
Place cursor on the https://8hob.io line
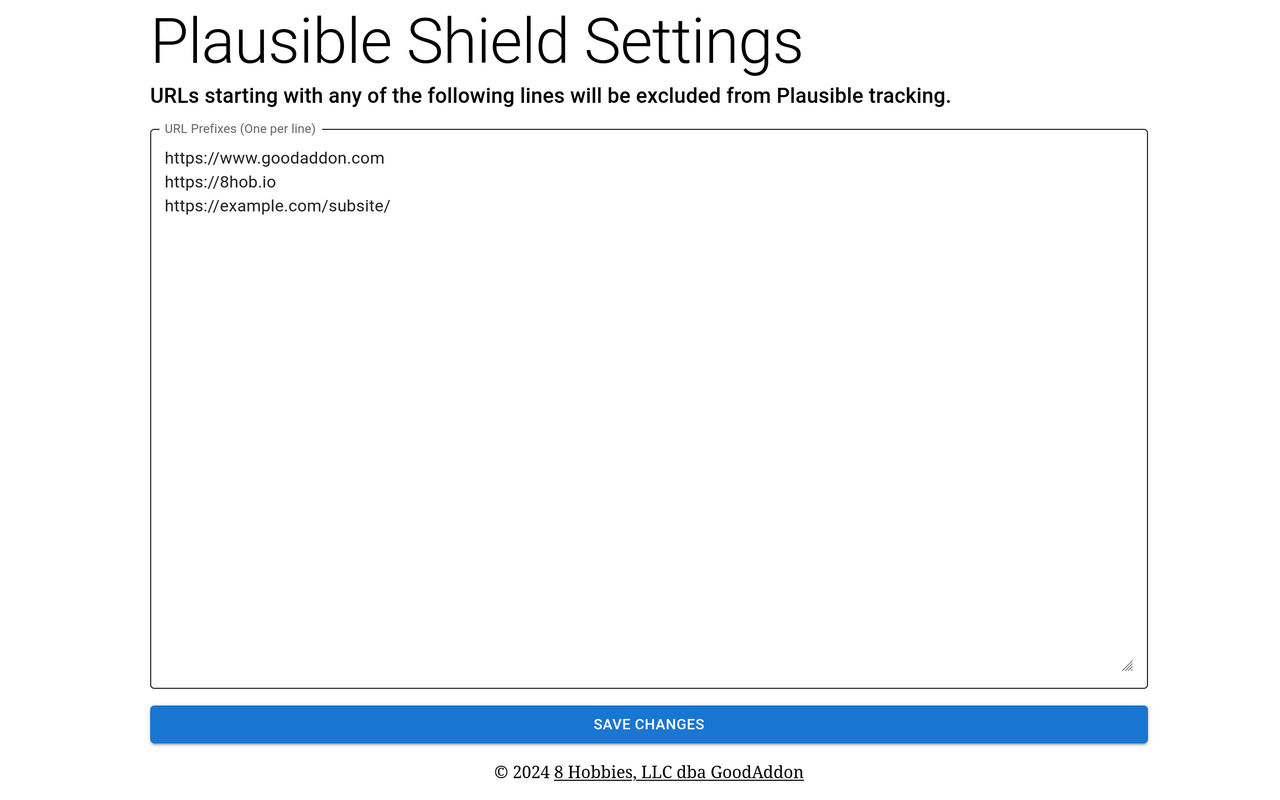pos(220,181)
